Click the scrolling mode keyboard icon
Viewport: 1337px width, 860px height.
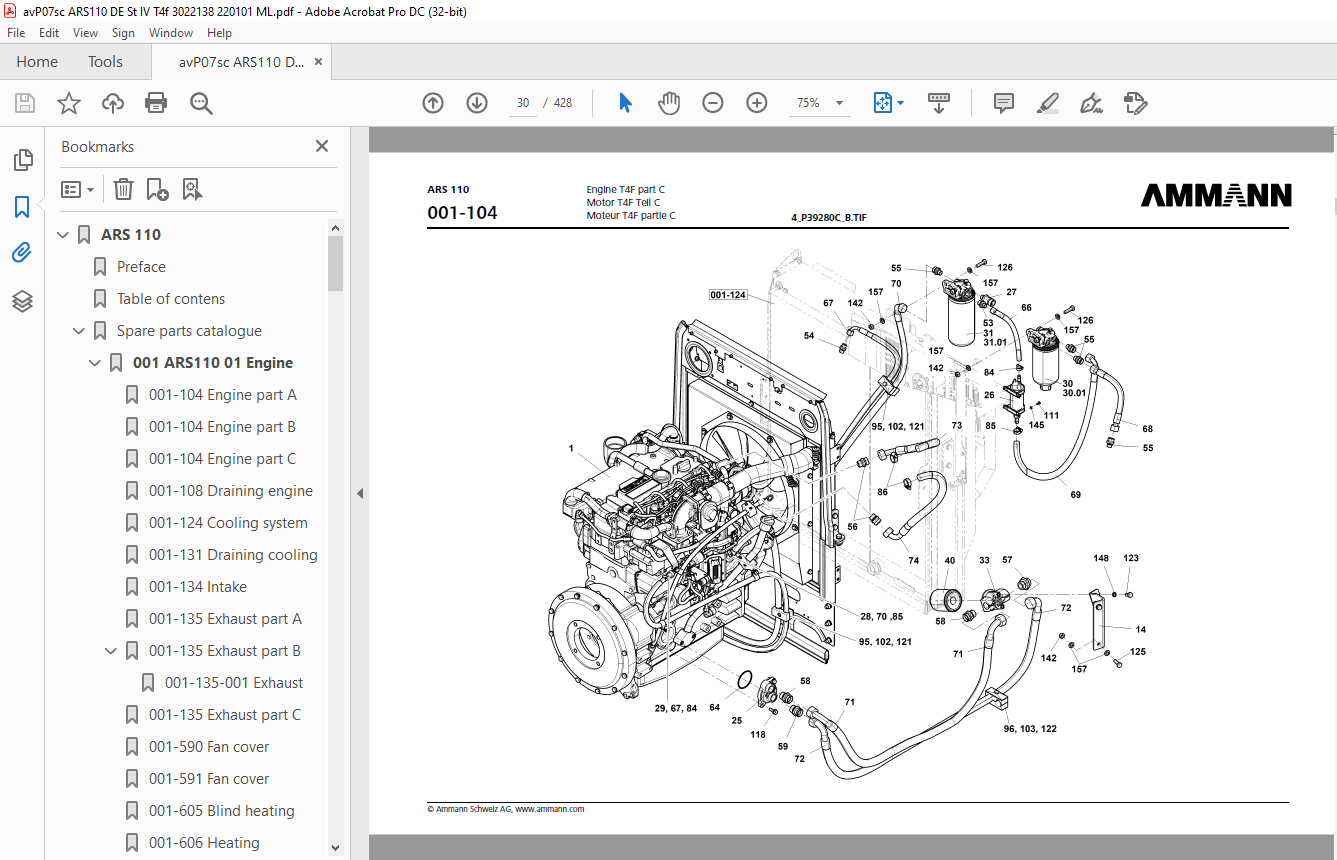click(x=939, y=103)
